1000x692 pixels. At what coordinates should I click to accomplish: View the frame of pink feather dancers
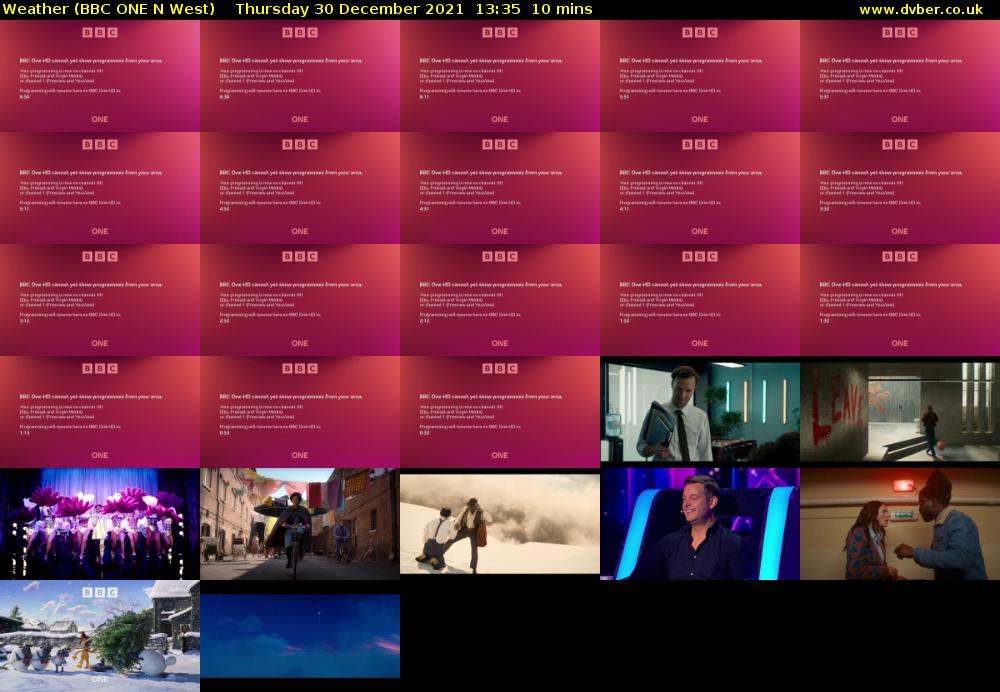(100, 524)
